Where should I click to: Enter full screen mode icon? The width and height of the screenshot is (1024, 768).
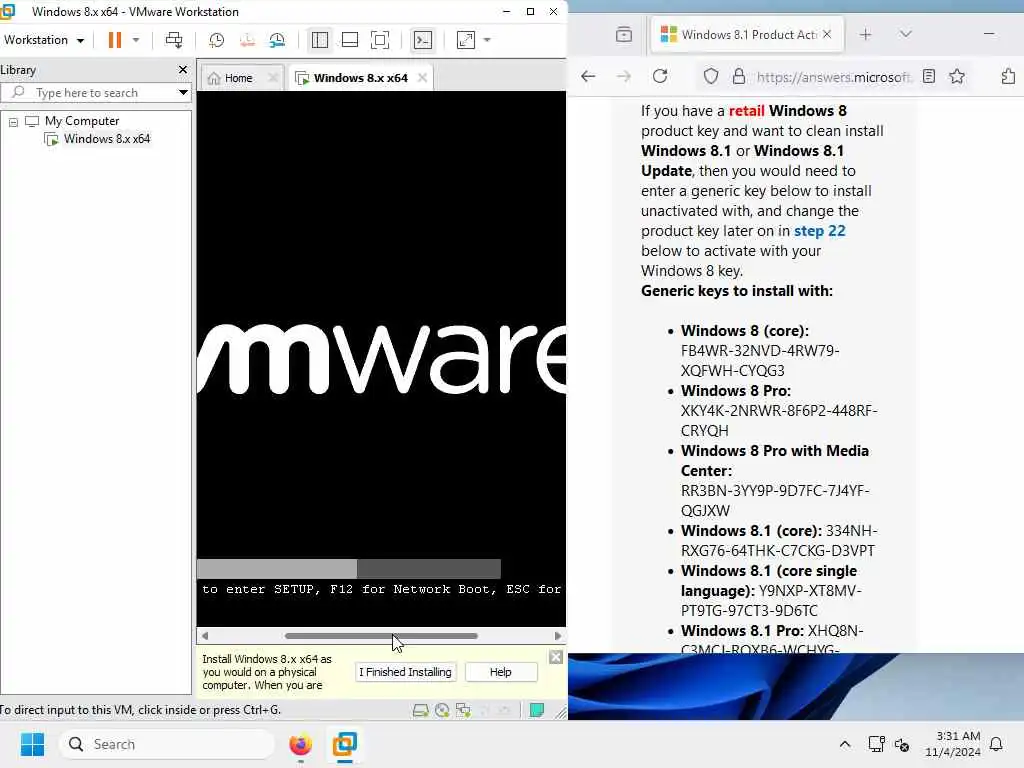(x=380, y=40)
